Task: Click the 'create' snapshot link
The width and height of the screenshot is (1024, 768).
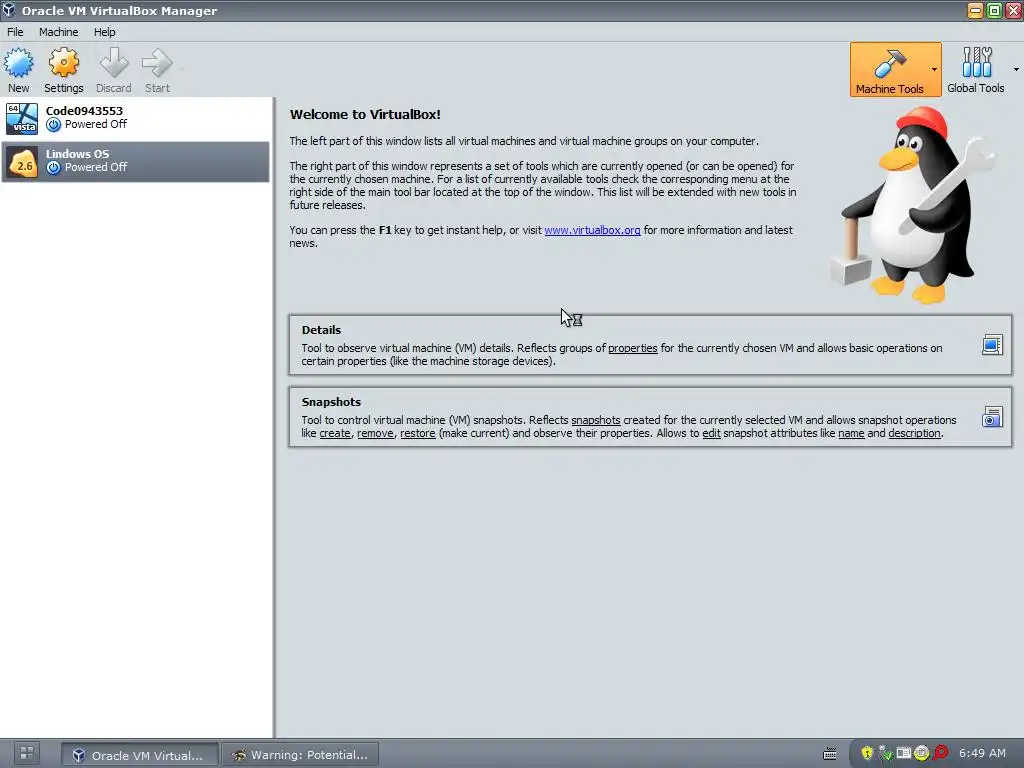Action: [335, 434]
